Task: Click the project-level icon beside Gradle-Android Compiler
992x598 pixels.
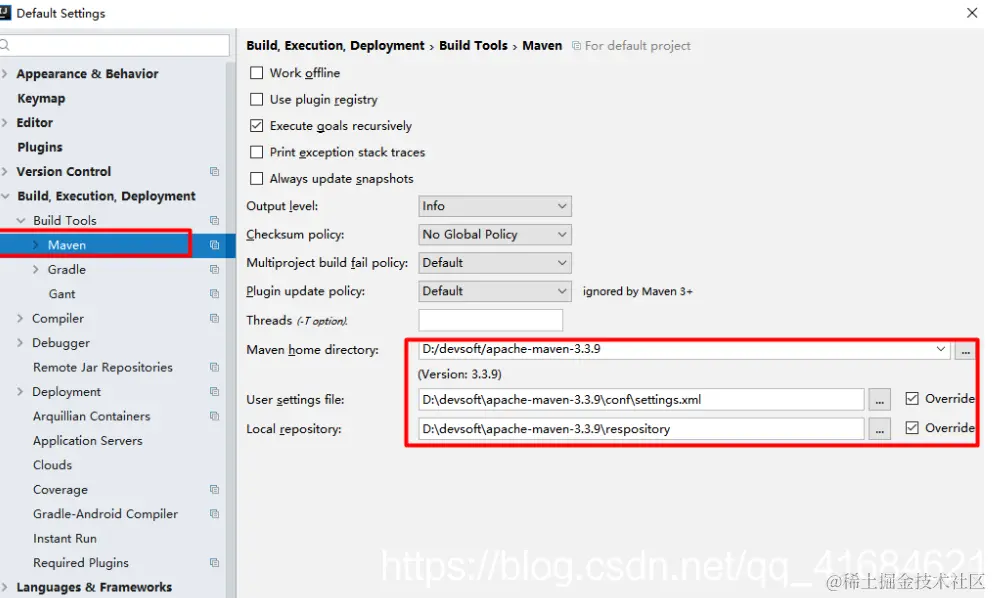Action: tap(214, 514)
